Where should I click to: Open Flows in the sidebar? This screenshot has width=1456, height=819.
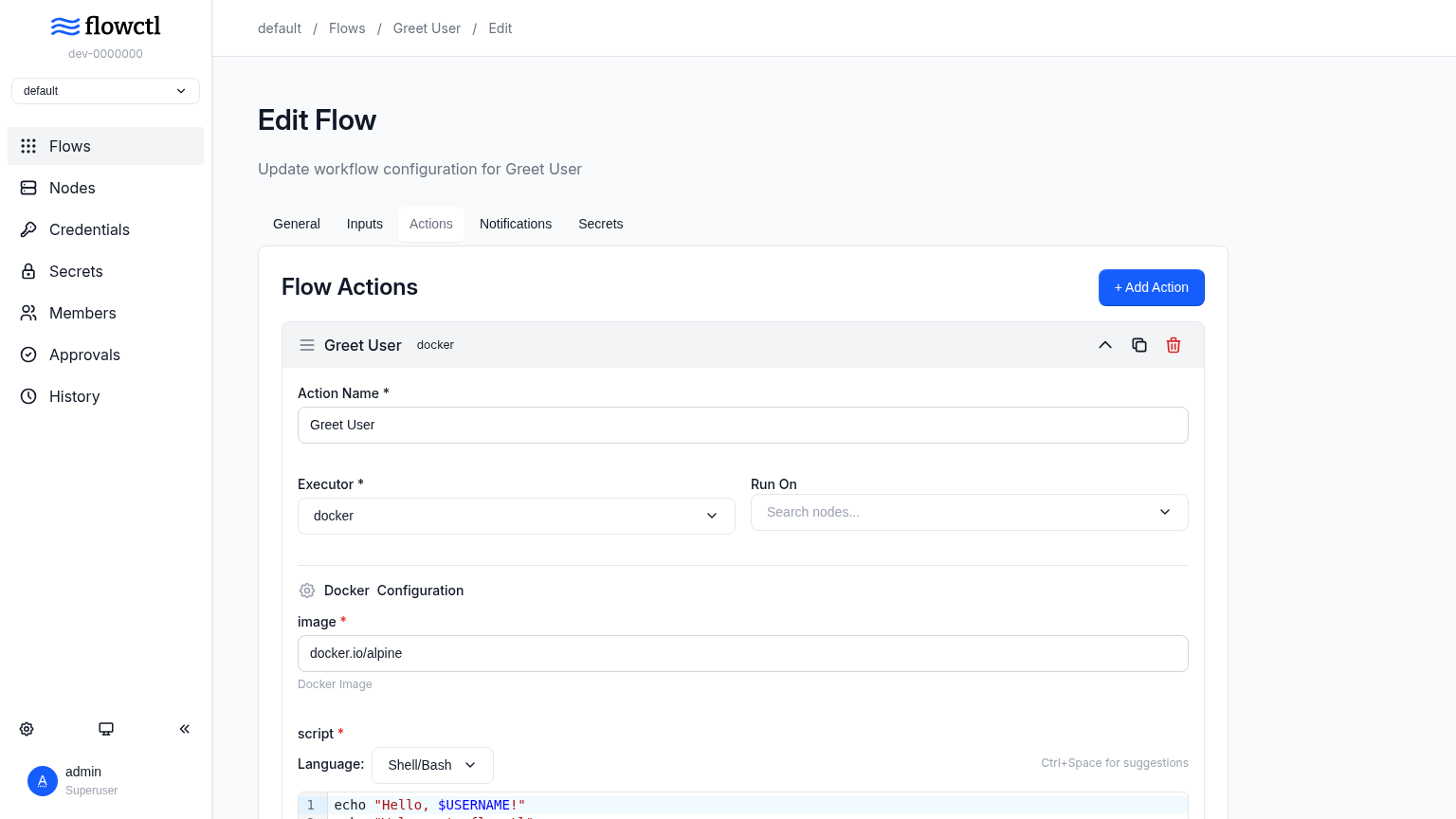(105, 146)
